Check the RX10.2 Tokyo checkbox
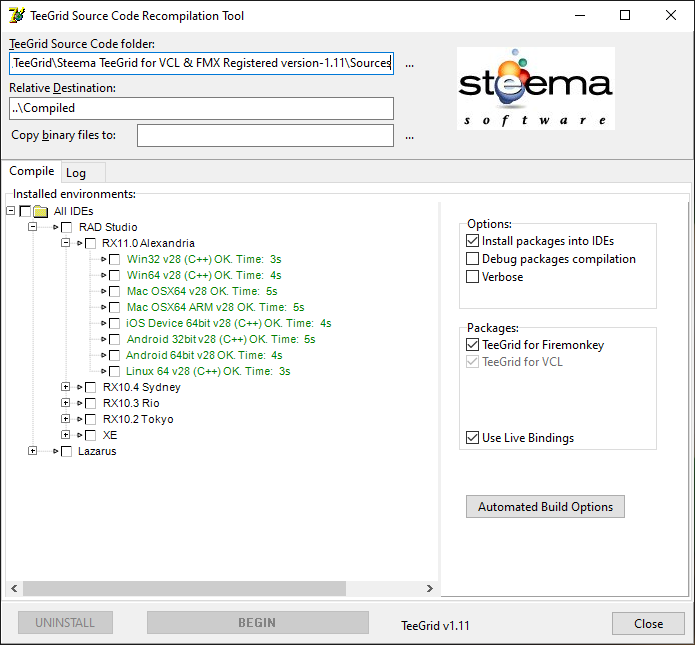 tap(90, 419)
